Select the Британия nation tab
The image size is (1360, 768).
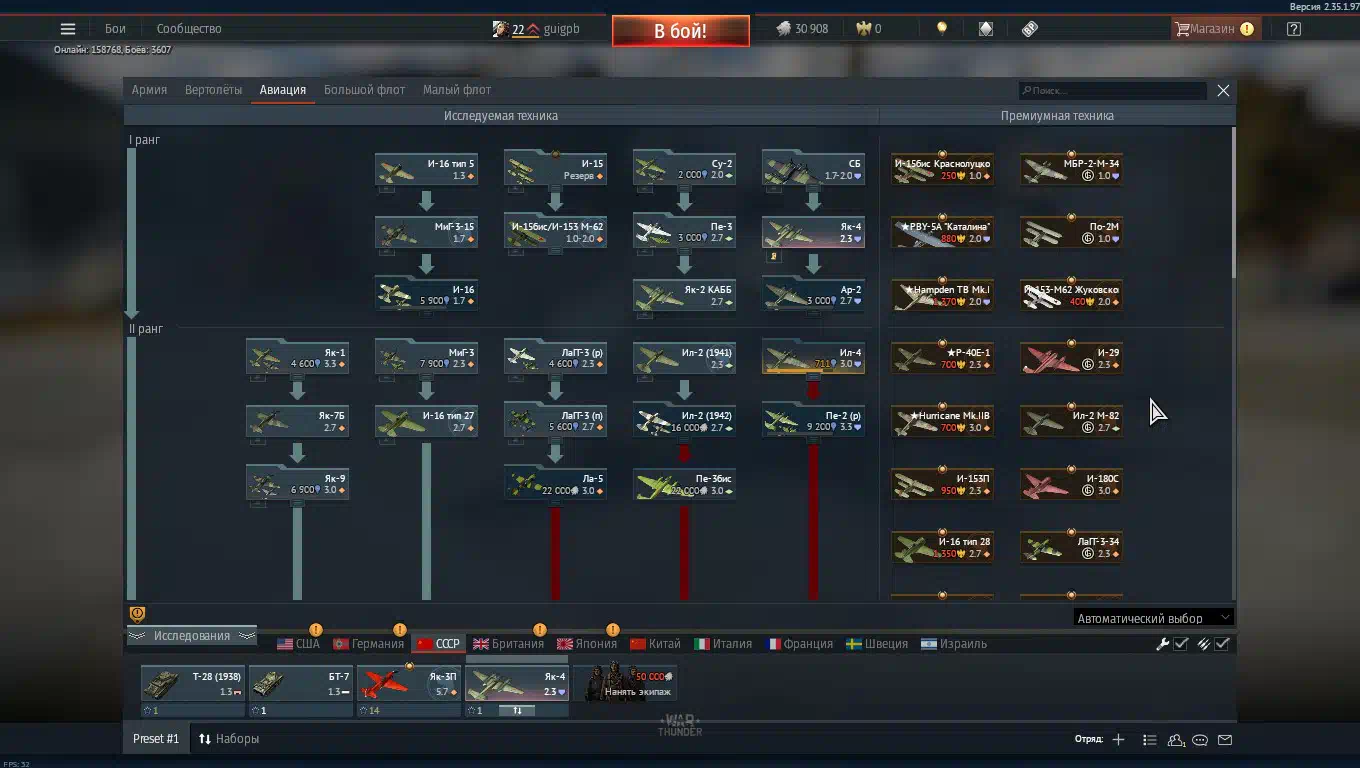click(508, 644)
